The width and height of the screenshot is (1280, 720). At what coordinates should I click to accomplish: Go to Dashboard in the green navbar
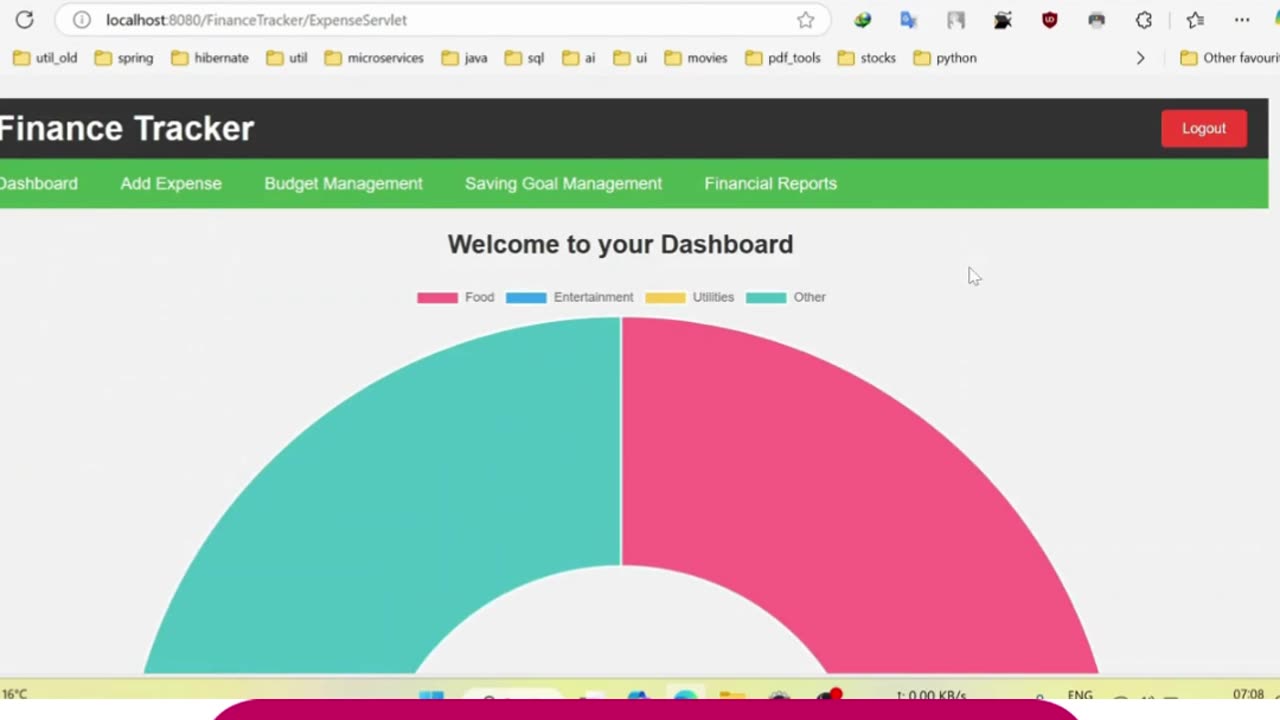[x=38, y=184]
